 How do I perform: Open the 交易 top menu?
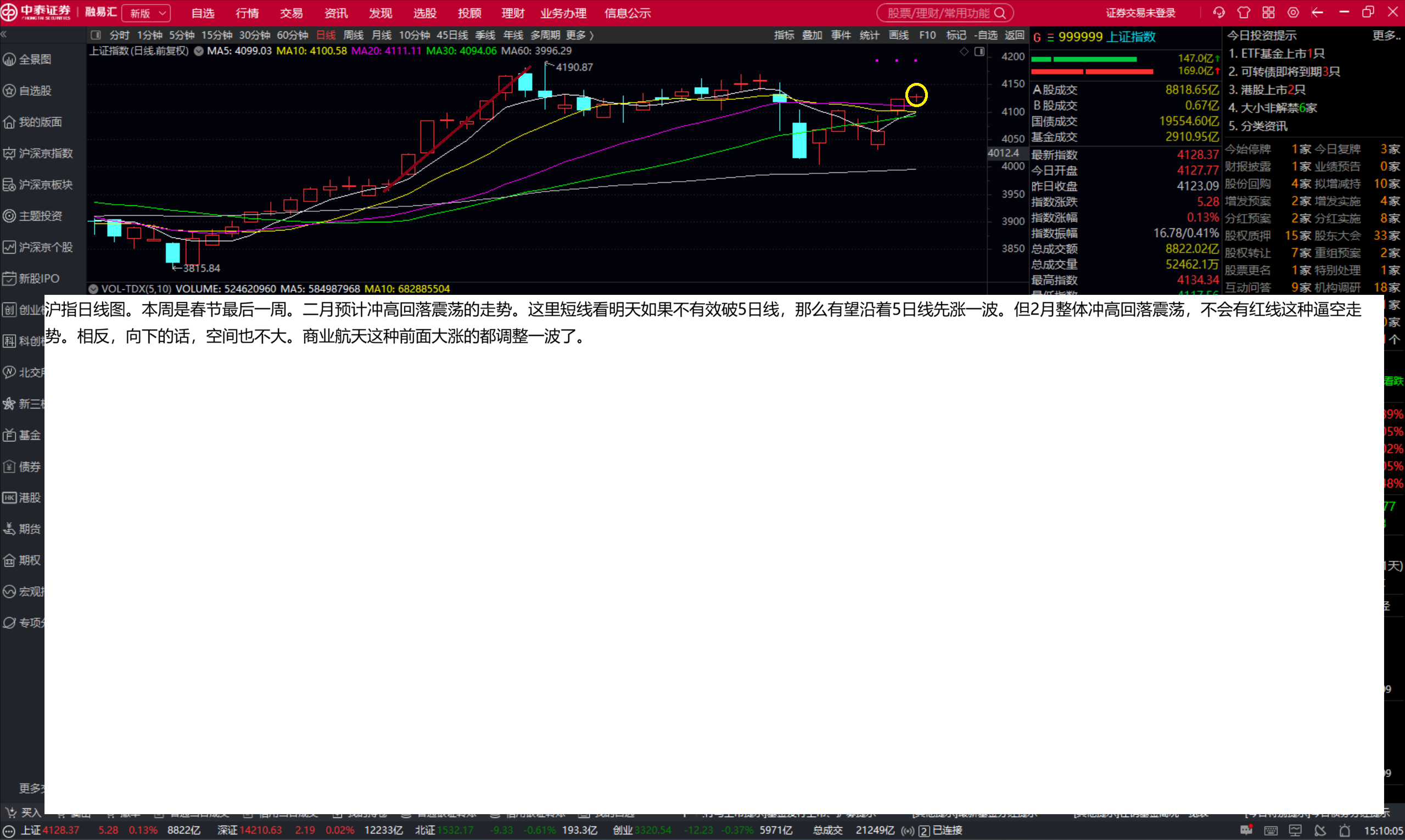292,13
